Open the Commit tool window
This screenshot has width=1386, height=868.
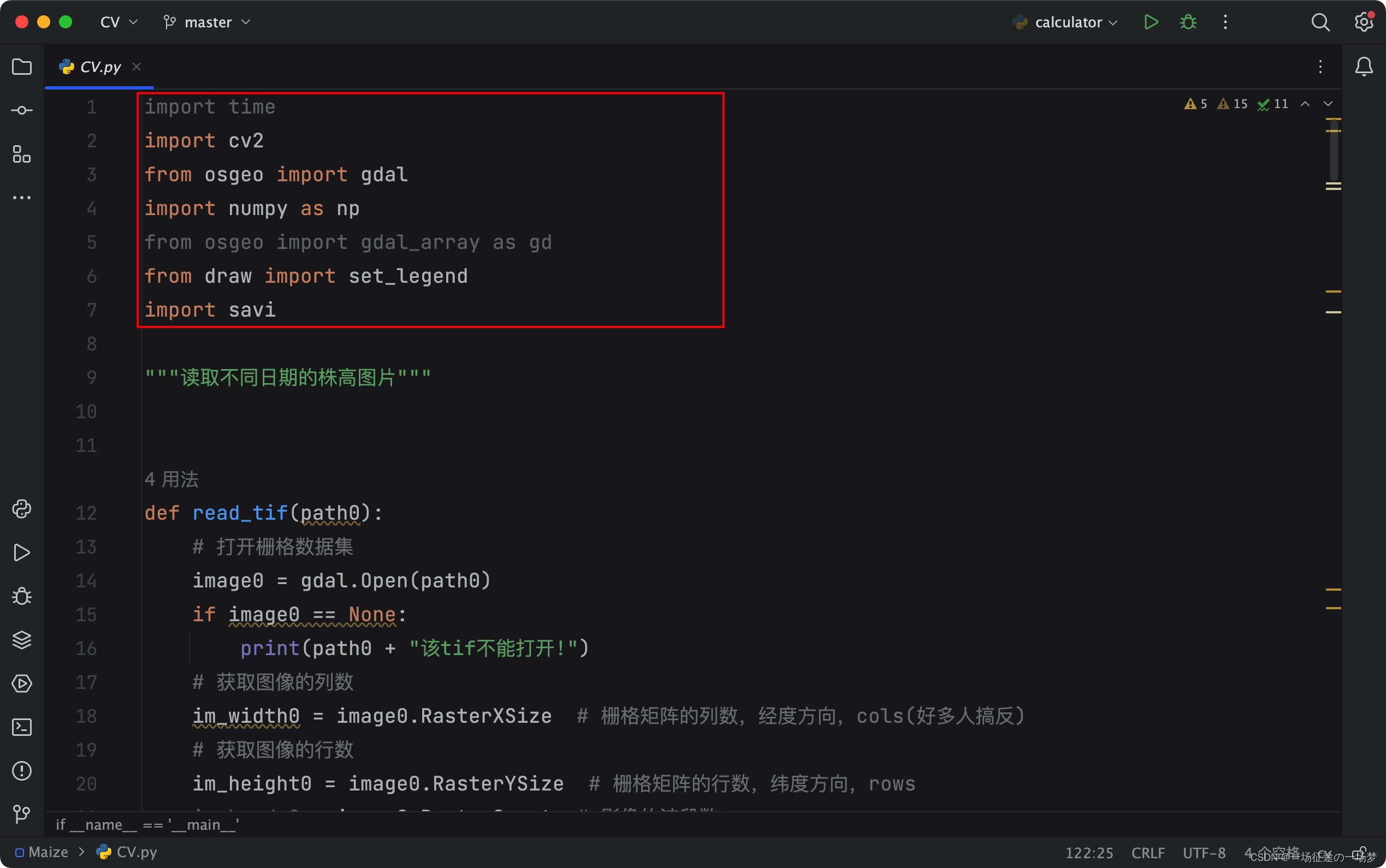tap(22, 110)
